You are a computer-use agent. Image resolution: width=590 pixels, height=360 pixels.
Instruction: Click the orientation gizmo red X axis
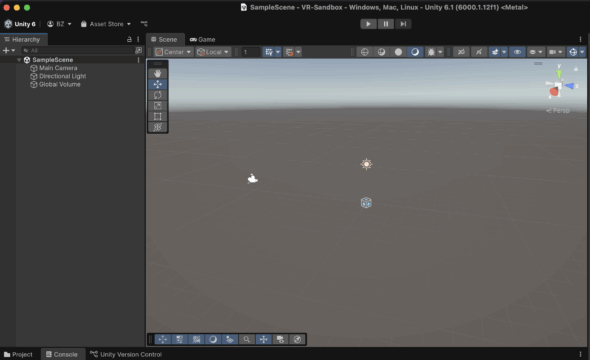pyautogui.click(x=554, y=91)
